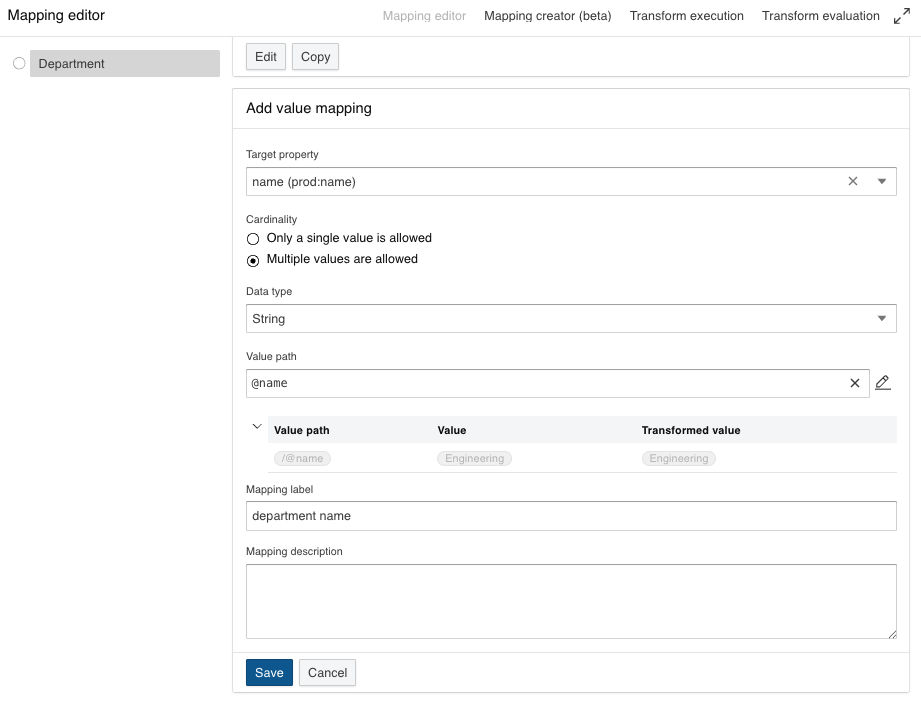The height and width of the screenshot is (704, 921).
Task: Click the '/@name' value path chip
Action: tap(302, 458)
